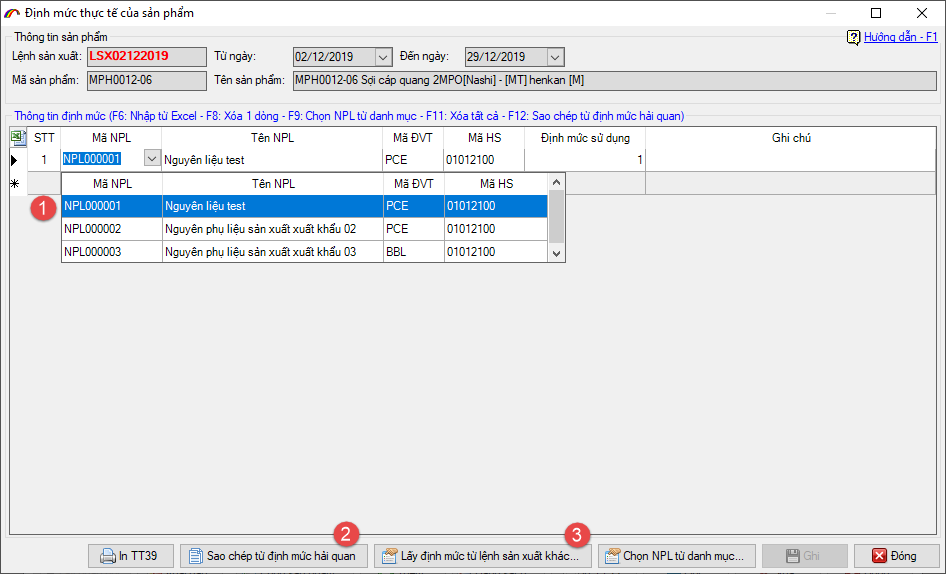Click the Từ ngày date text 02/12/2019
The width and height of the screenshot is (946, 574).
(x=324, y=57)
